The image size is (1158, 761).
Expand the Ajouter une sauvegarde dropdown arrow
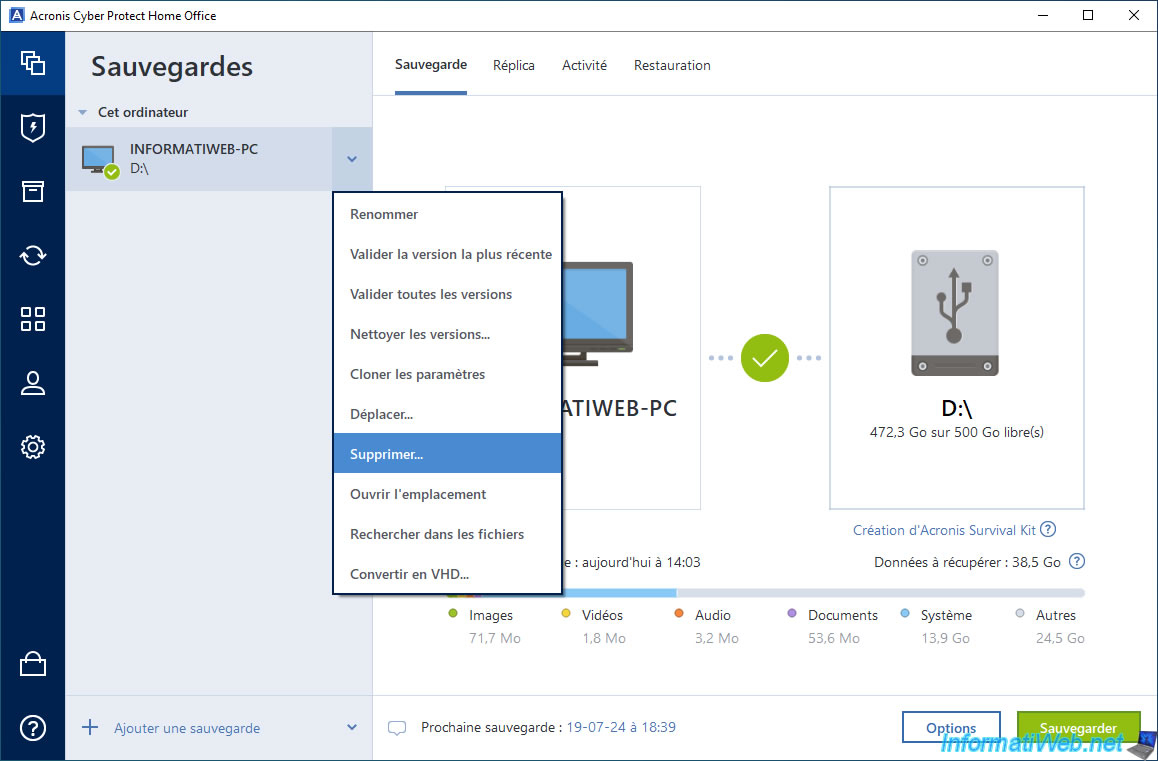point(352,728)
